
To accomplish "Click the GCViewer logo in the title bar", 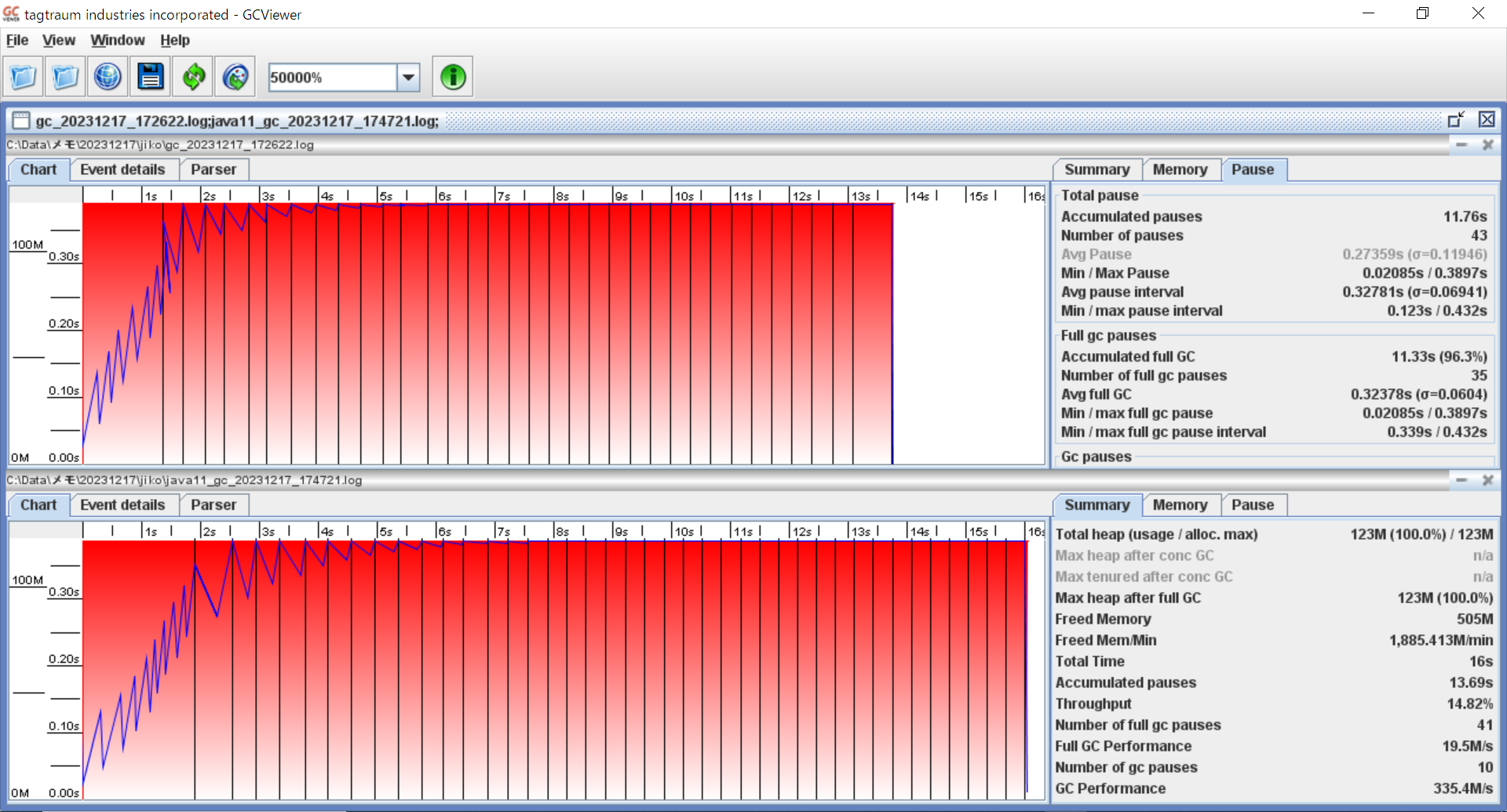I will (10, 13).
